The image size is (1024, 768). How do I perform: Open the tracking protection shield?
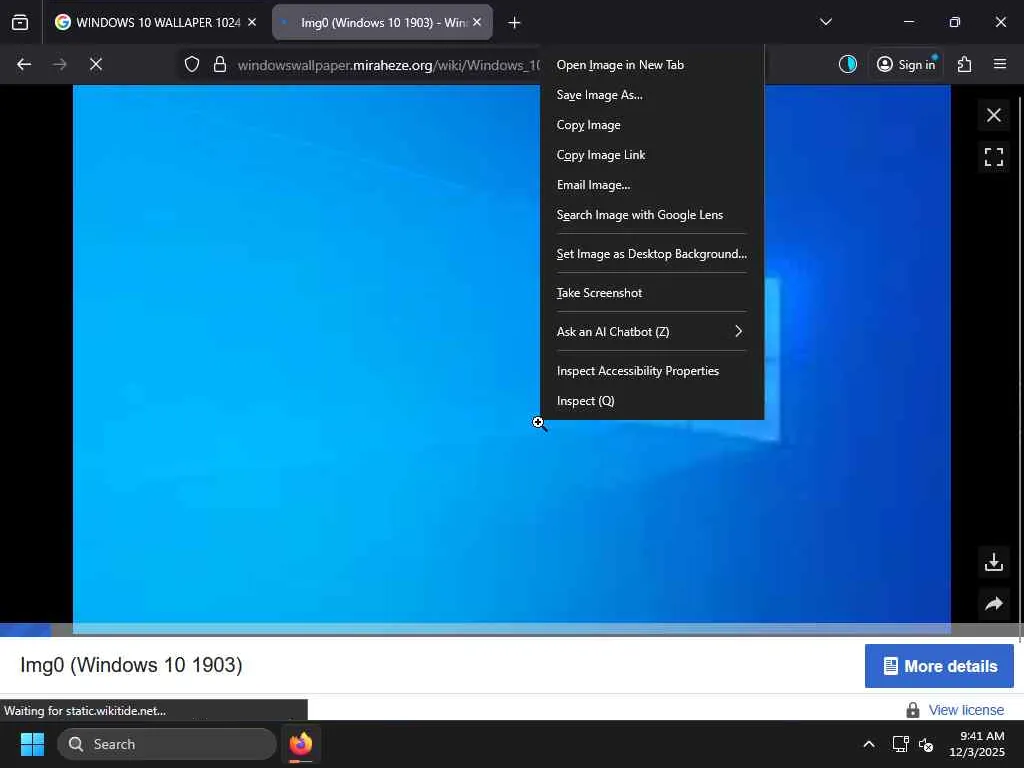tap(191, 64)
